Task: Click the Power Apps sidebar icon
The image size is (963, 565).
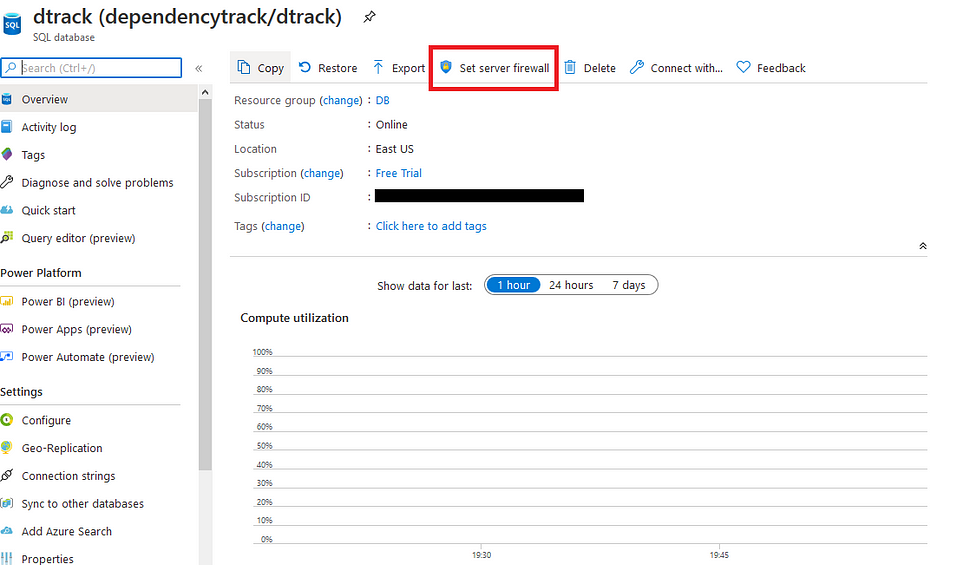Action: pyautogui.click(x=6, y=329)
